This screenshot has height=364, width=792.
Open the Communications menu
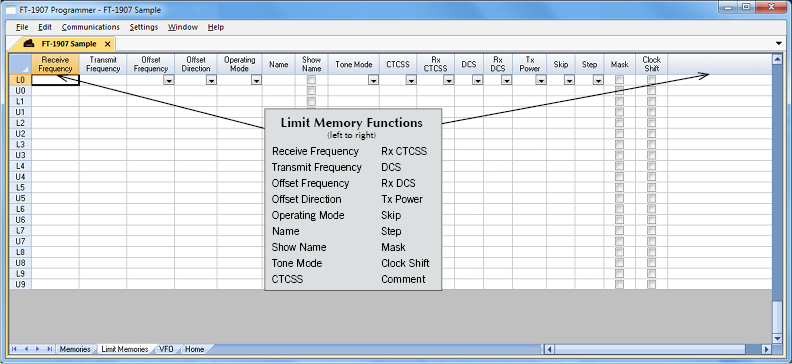pyautogui.click(x=90, y=27)
